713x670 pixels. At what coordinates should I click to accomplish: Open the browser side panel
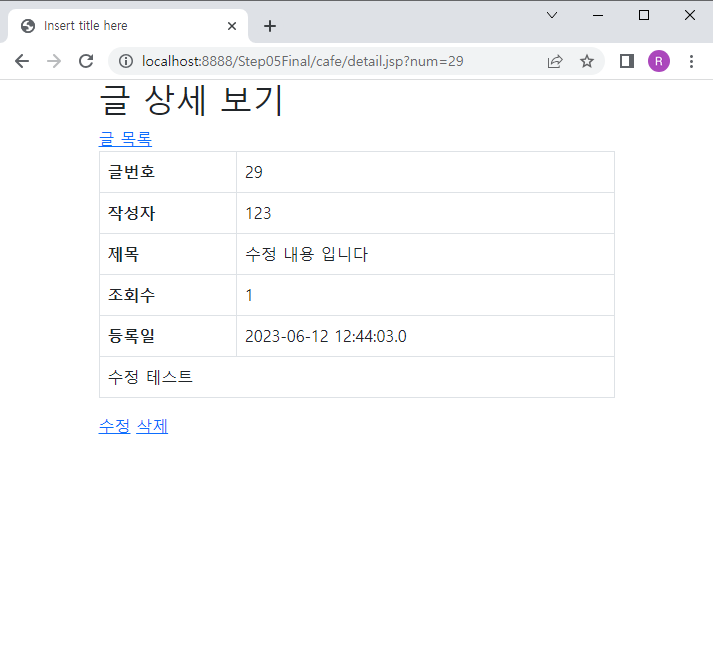pos(627,61)
